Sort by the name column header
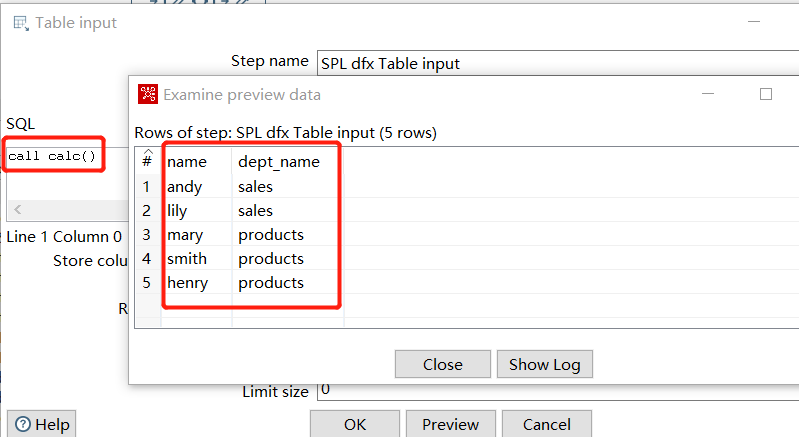This screenshot has width=799, height=437. [x=187, y=161]
